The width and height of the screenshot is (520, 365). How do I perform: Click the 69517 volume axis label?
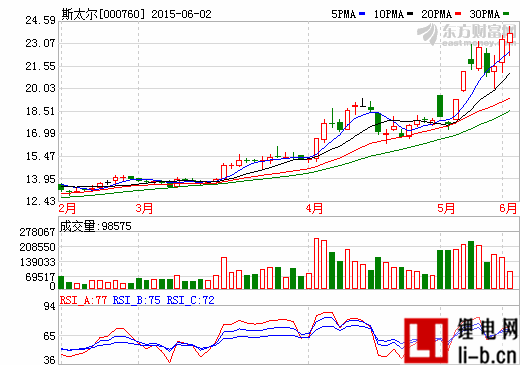point(40,277)
